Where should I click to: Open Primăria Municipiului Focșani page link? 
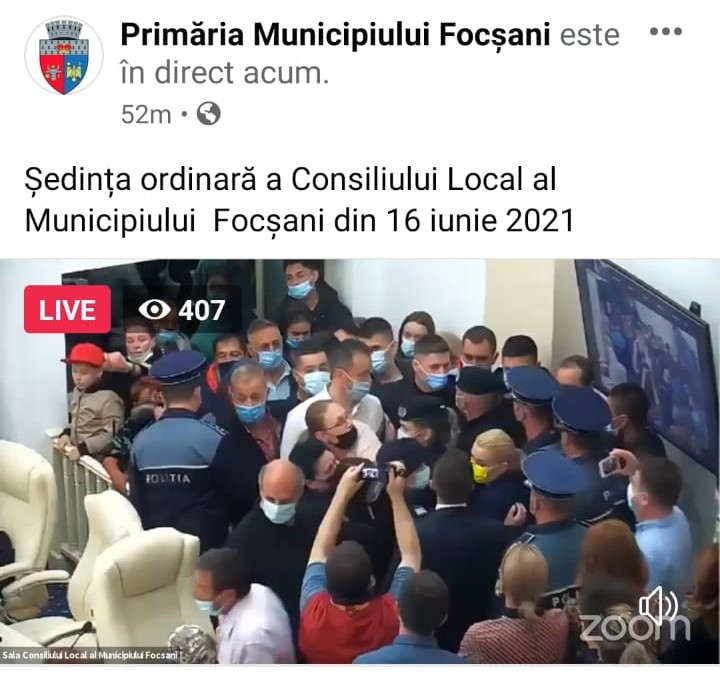click(335, 34)
